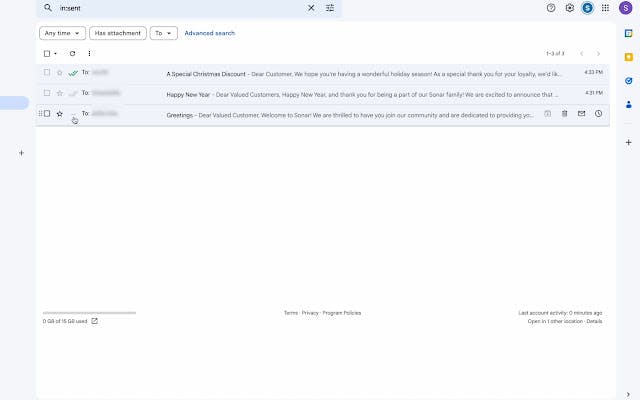
Task: Delete the Greetings email
Action: click(x=564, y=113)
